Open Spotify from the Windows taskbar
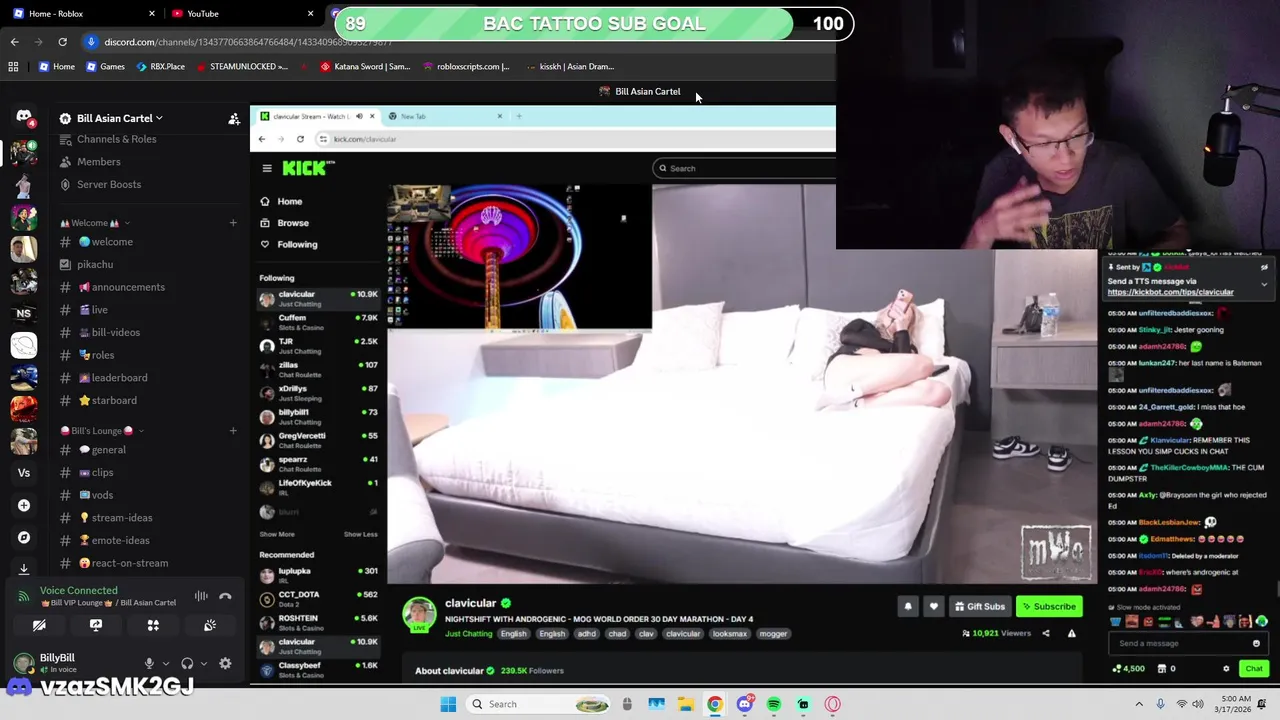The width and height of the screenshot is (1280, 720). pyautogui.click(x=774, y=704)
